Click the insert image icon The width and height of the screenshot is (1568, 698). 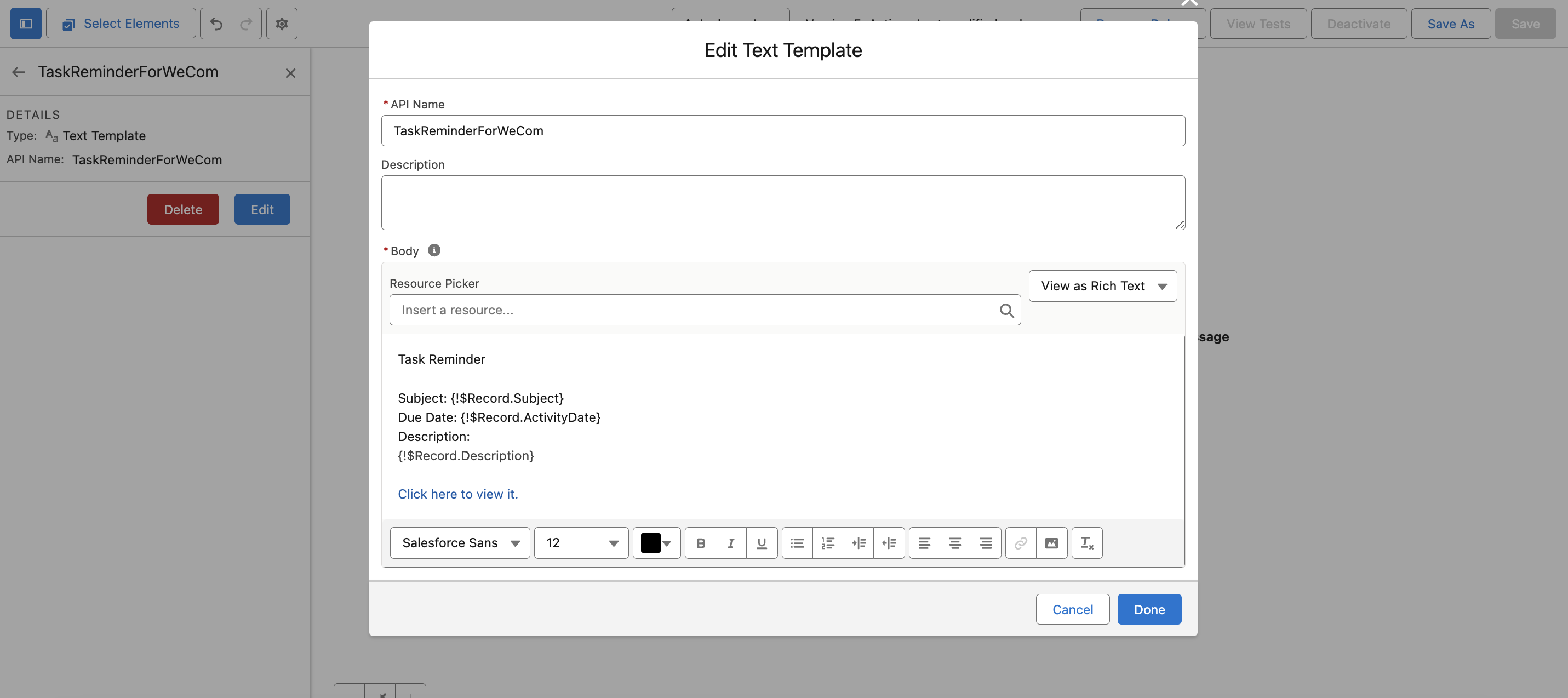1051,543
